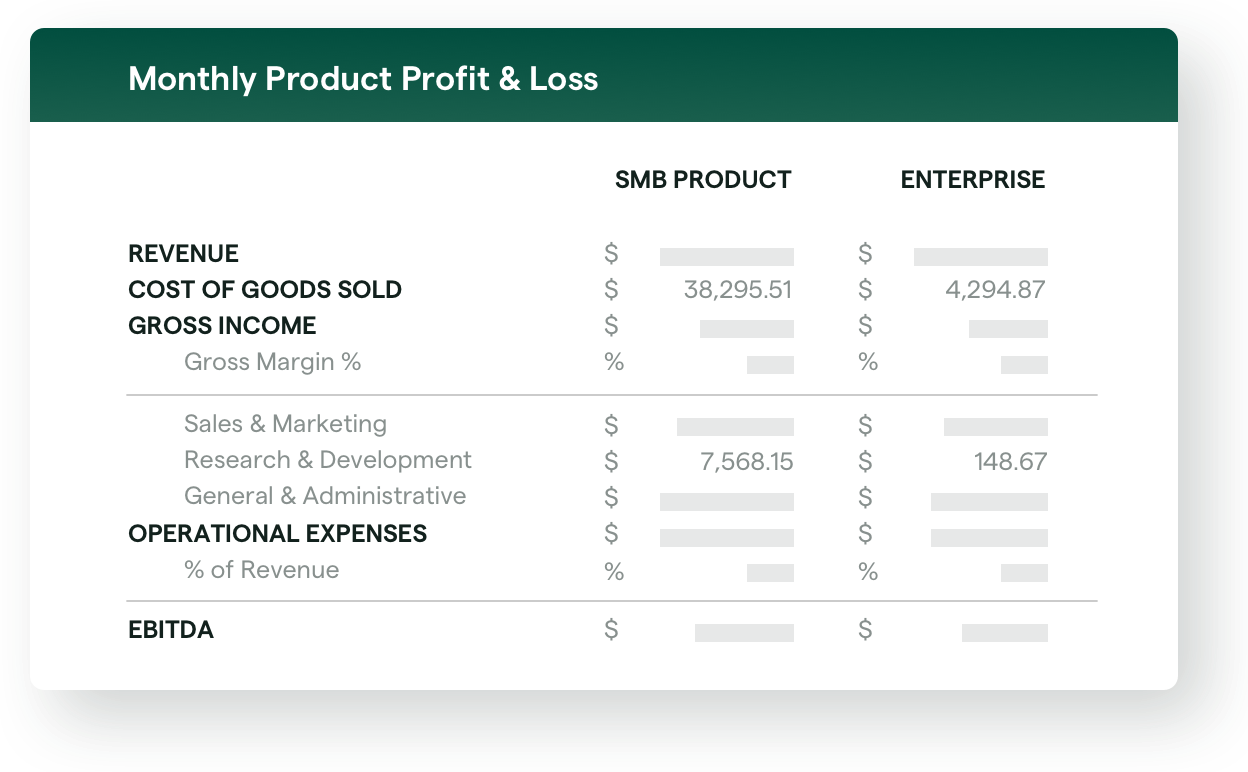Image resolution: width=1248 pixels, height=772 pixels.
Task: Click the blank SMB Product revenue cell
Action: [x=726, y=257]
